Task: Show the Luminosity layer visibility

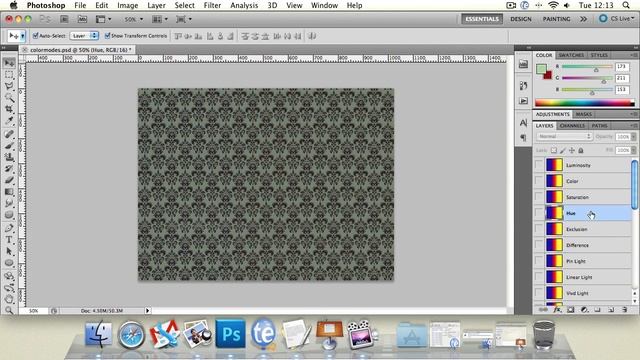Action: 539,165
